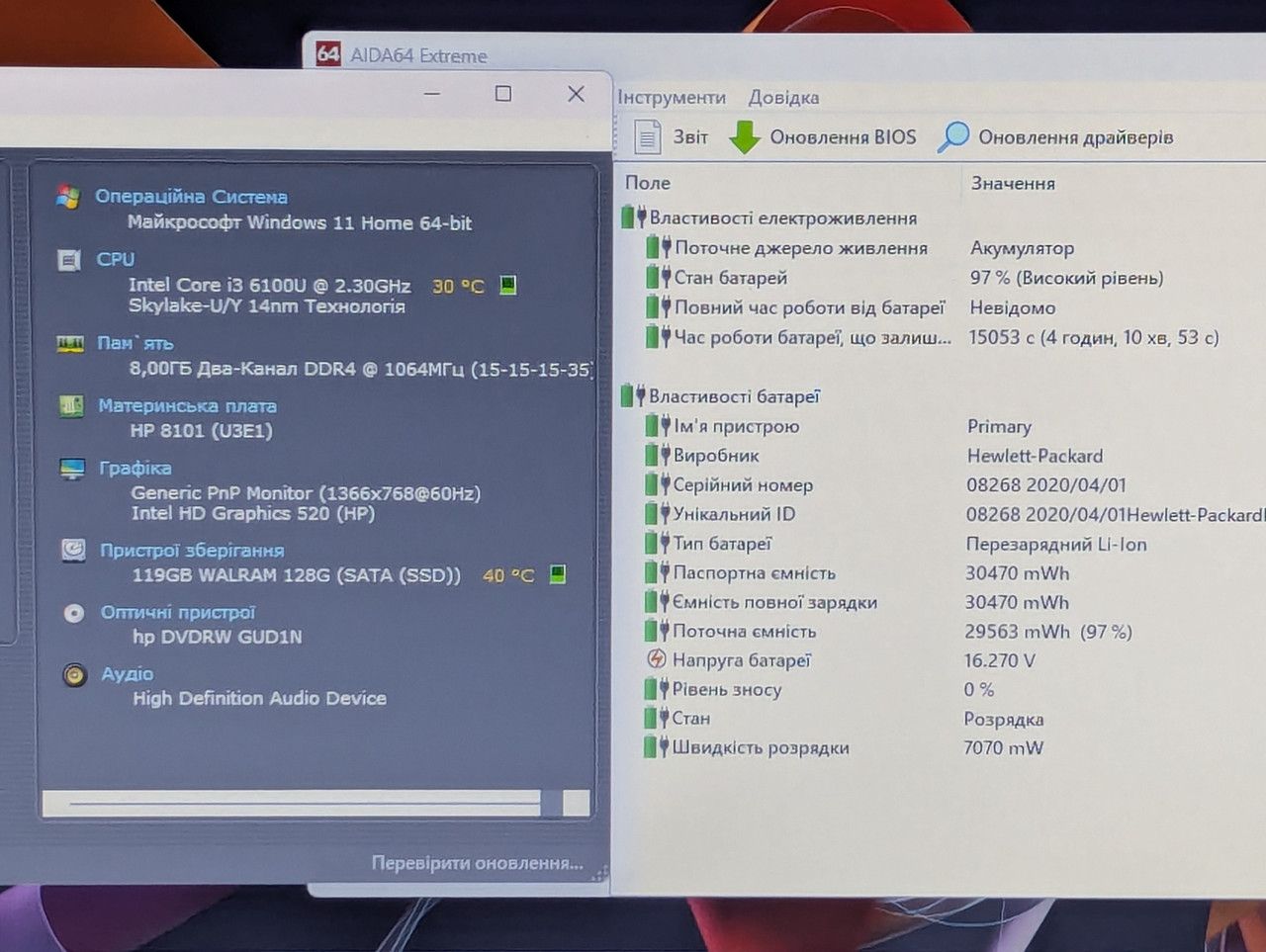The width and height of the screenshot is (1266, 952).
Task: Click the speaker icon beside Аудіо
Action: [x=74, y=675]
